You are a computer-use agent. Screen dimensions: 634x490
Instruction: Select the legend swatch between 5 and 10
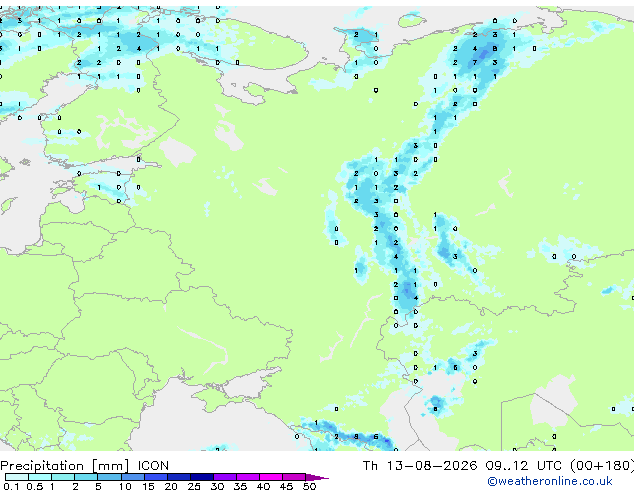(x=110, y=477)
